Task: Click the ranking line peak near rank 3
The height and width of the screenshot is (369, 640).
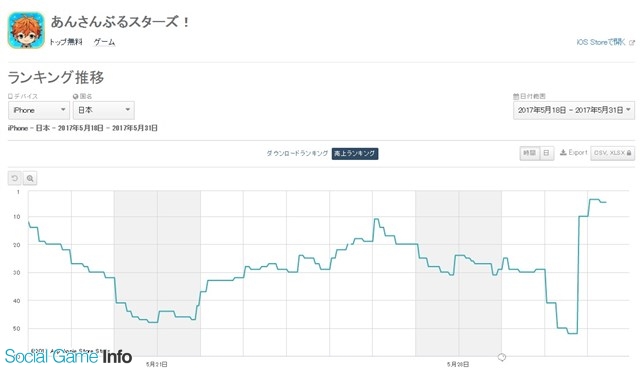Action: tap(594, 200)
